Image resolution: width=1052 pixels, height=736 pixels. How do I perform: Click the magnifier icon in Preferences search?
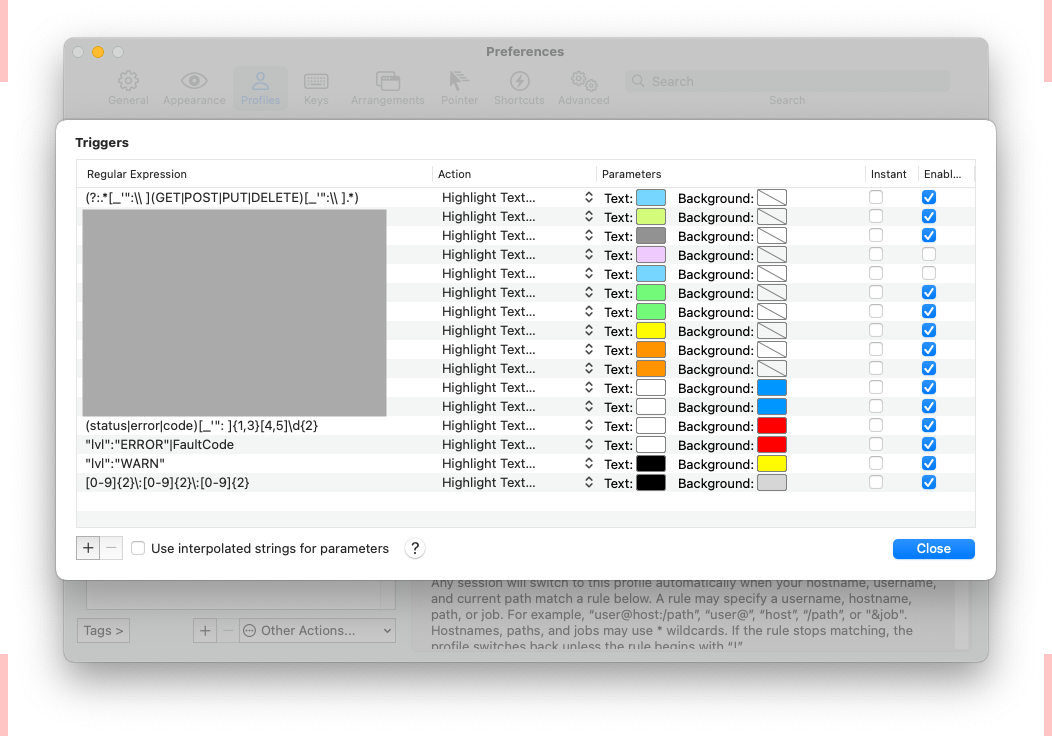point(638,81)
